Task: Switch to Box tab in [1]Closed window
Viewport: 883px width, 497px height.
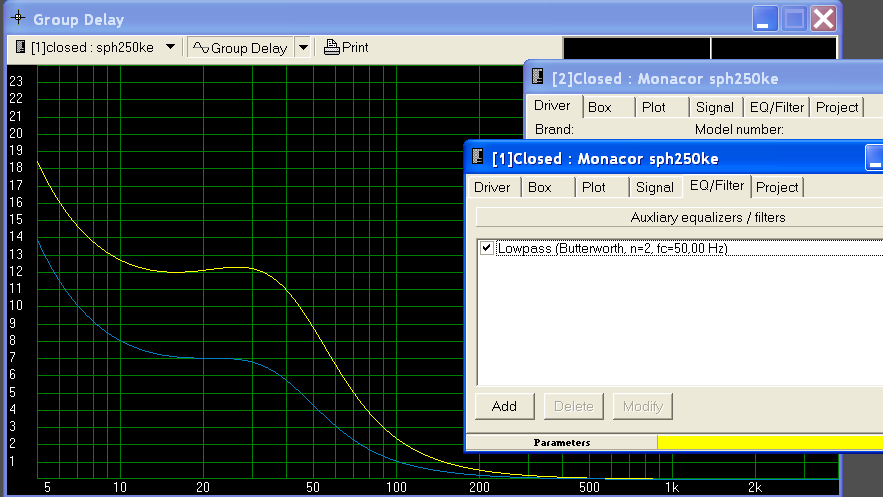Action: click(x=546, y=187)
